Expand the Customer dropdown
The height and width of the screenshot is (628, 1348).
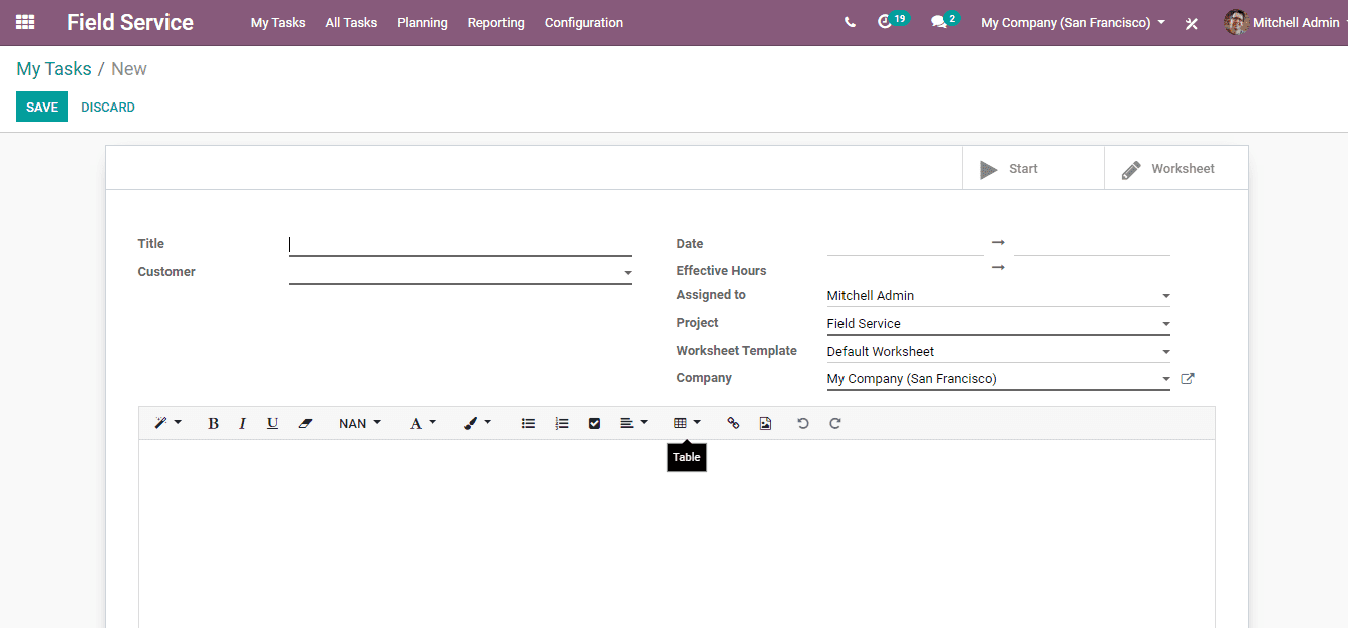pyautogui.click(x=627, y=273)
